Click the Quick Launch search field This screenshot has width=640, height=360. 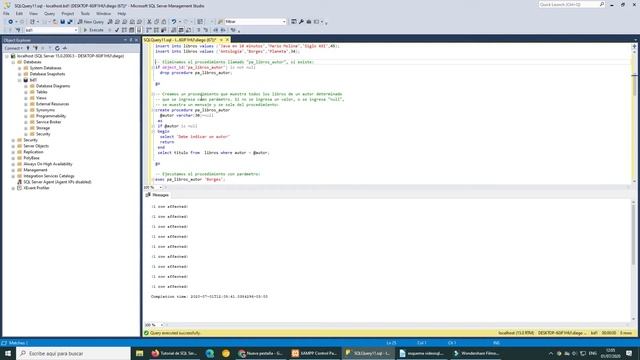click(x=571, y=4)
